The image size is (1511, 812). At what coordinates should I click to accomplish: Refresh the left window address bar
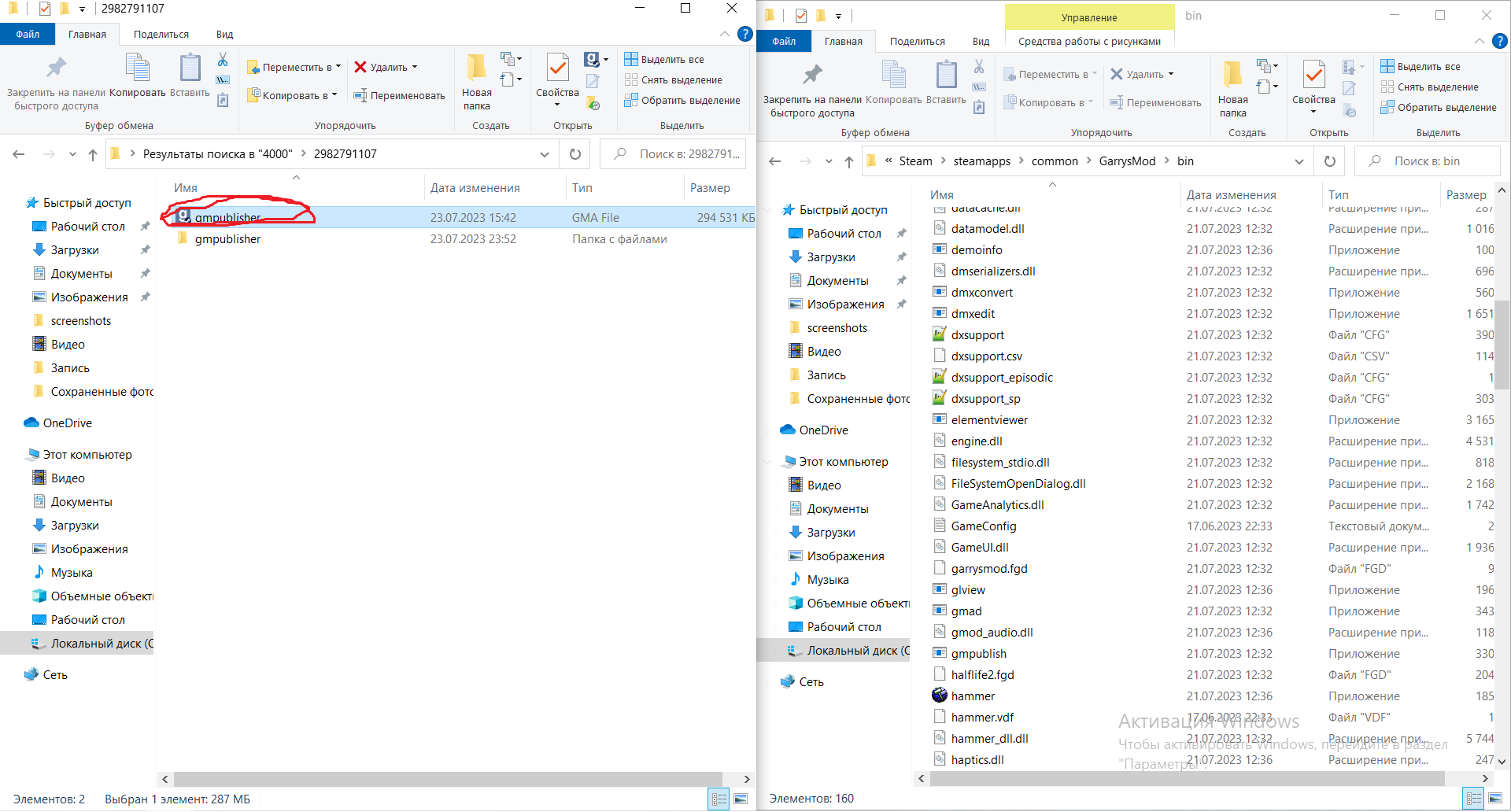coord(575,154)
